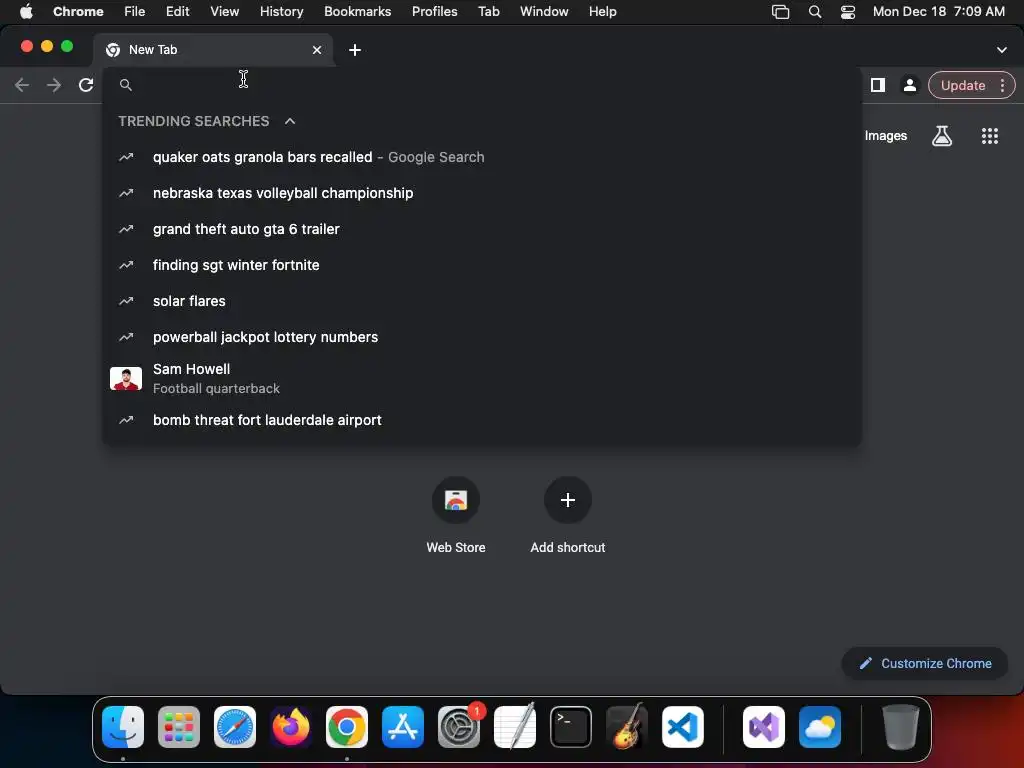The image size is (1024, 768).
Task: Open a new tab with plus button
Action: click(x=355, y=50)
